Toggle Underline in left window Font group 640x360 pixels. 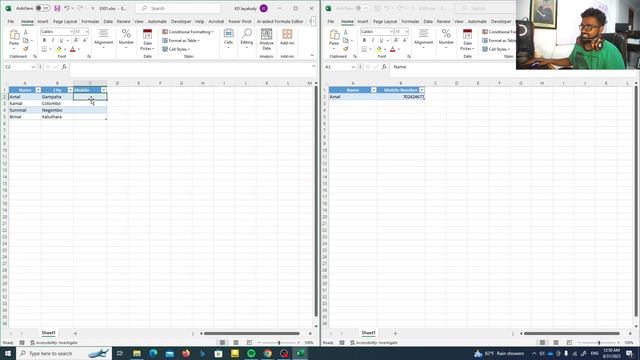click(61, 40)
